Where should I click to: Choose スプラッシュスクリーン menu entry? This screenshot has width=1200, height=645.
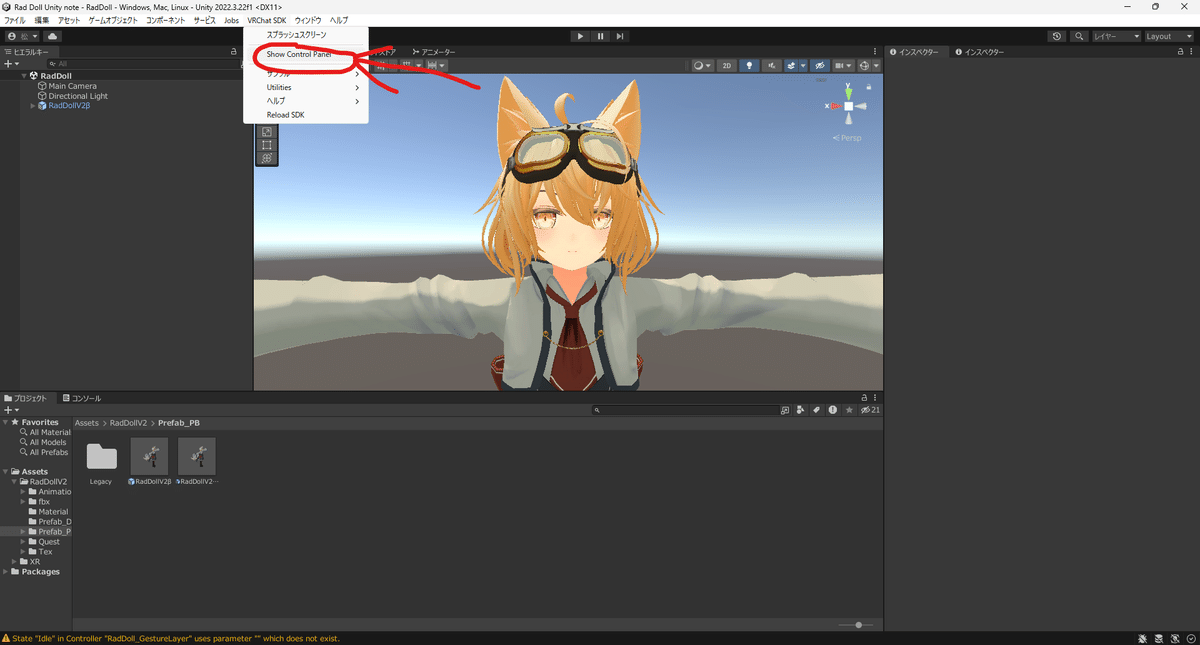(x=306, y=35)
